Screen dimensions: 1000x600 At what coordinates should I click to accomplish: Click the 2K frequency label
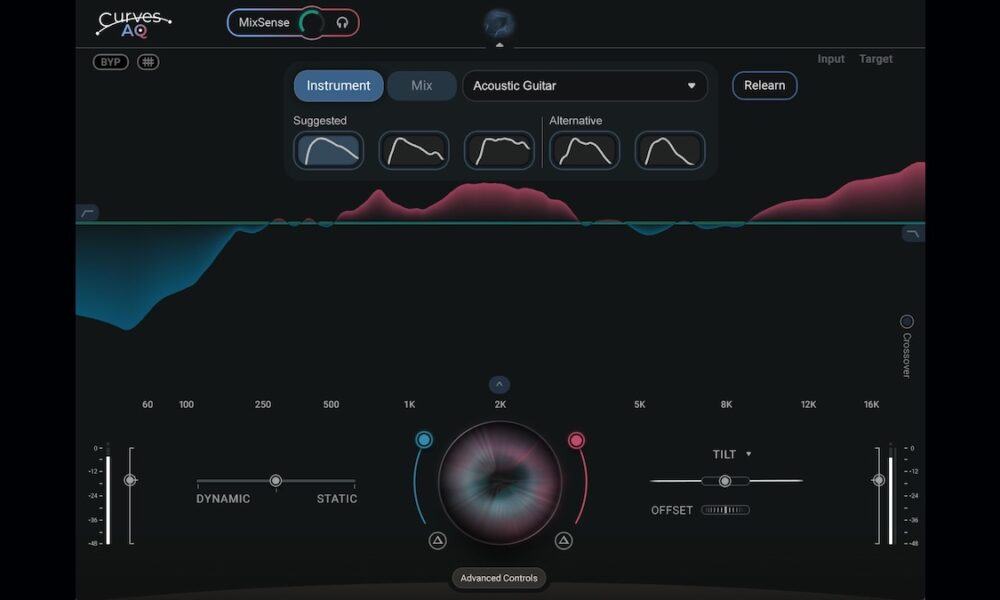[500, 404]
